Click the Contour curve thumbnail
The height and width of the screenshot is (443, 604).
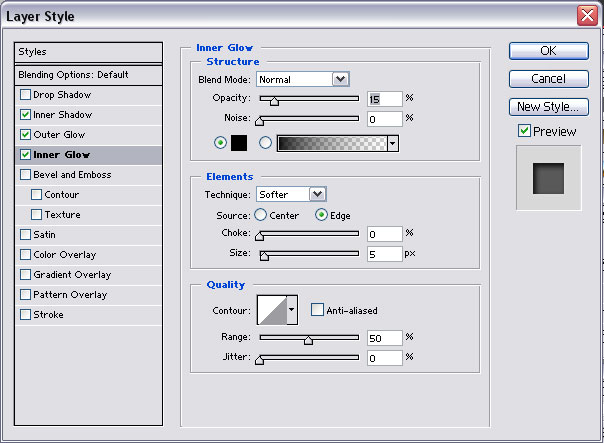point(271,310)
